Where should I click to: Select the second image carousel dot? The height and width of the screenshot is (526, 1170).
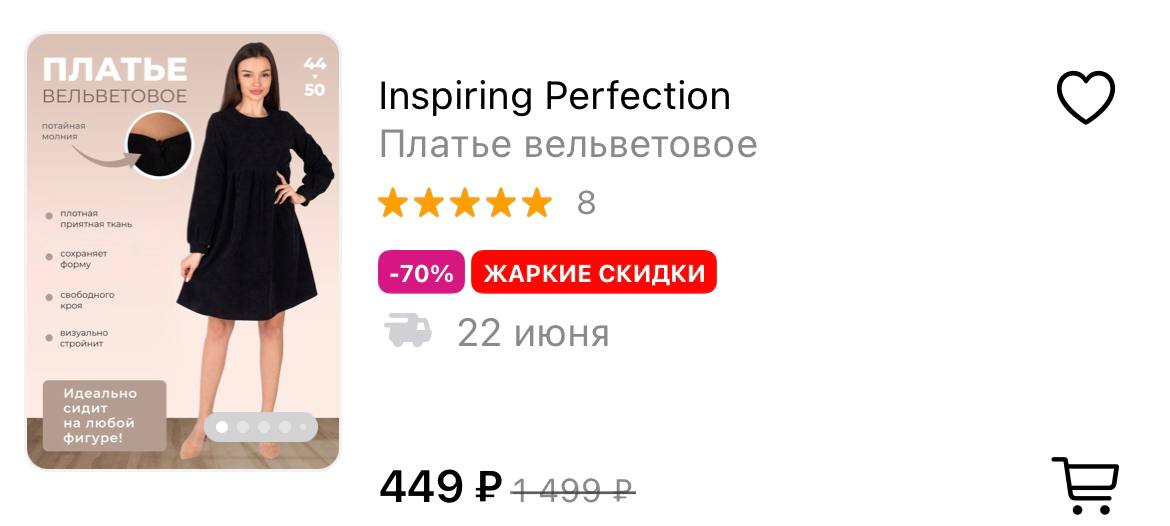[243, 427]
